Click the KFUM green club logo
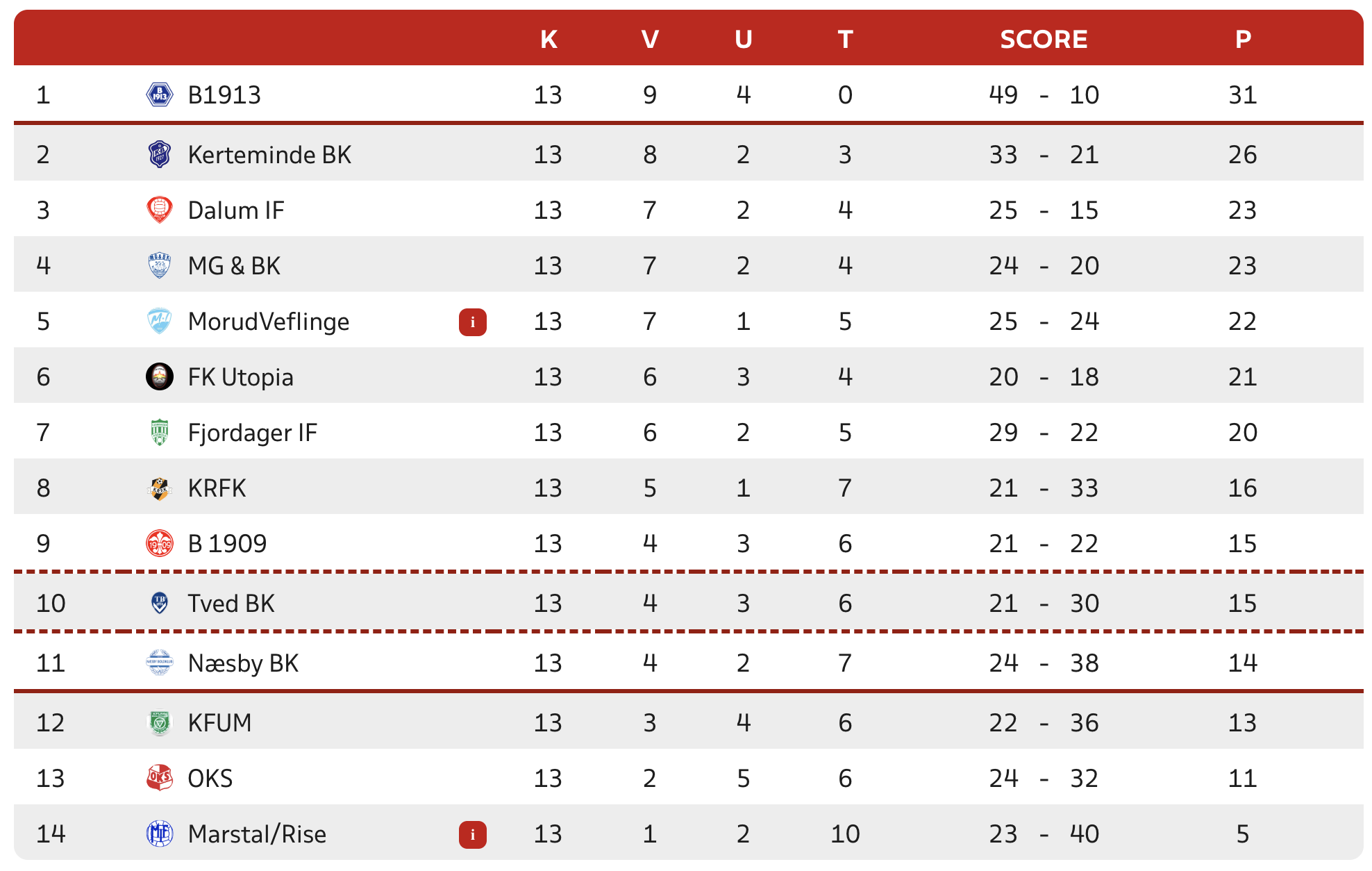The height and width of the screenshot is (871, 1372). point(159,722)
